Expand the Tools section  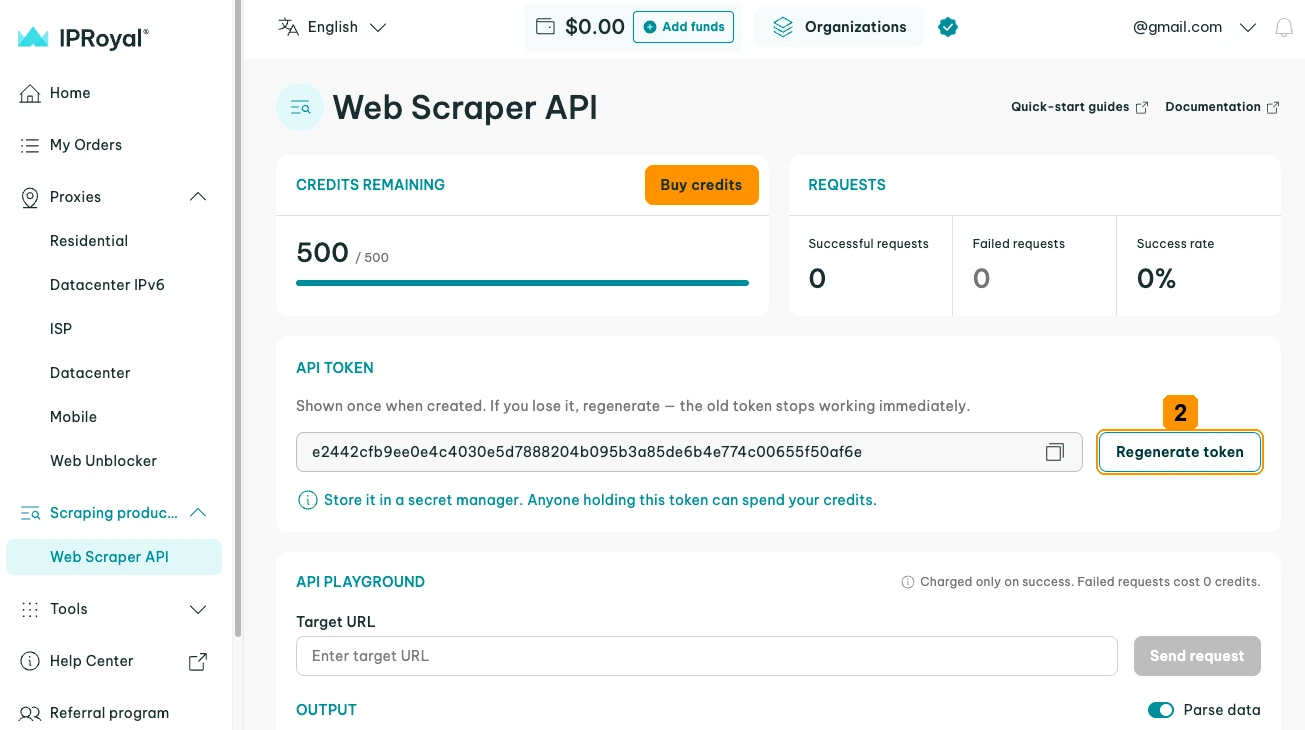[x=198, y=609]
